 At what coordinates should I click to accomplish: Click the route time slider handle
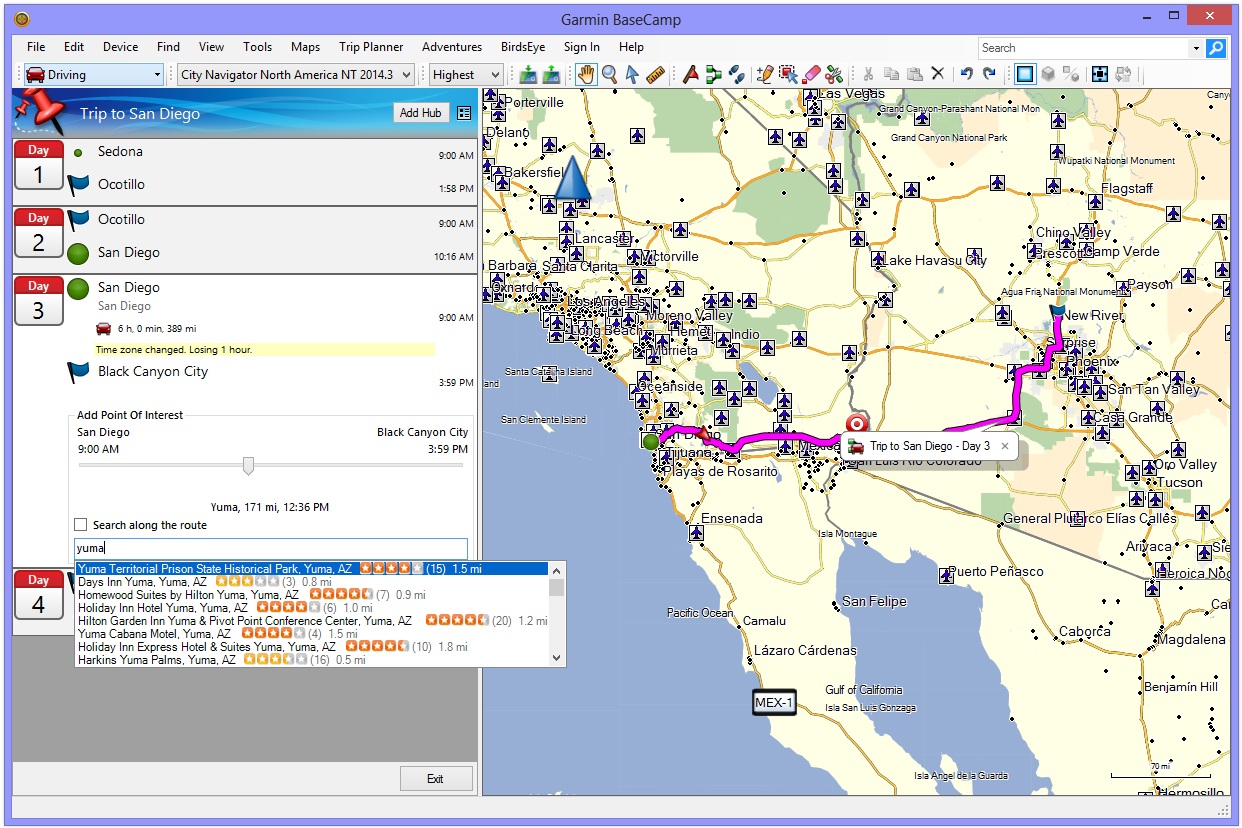tap(249, 466)
